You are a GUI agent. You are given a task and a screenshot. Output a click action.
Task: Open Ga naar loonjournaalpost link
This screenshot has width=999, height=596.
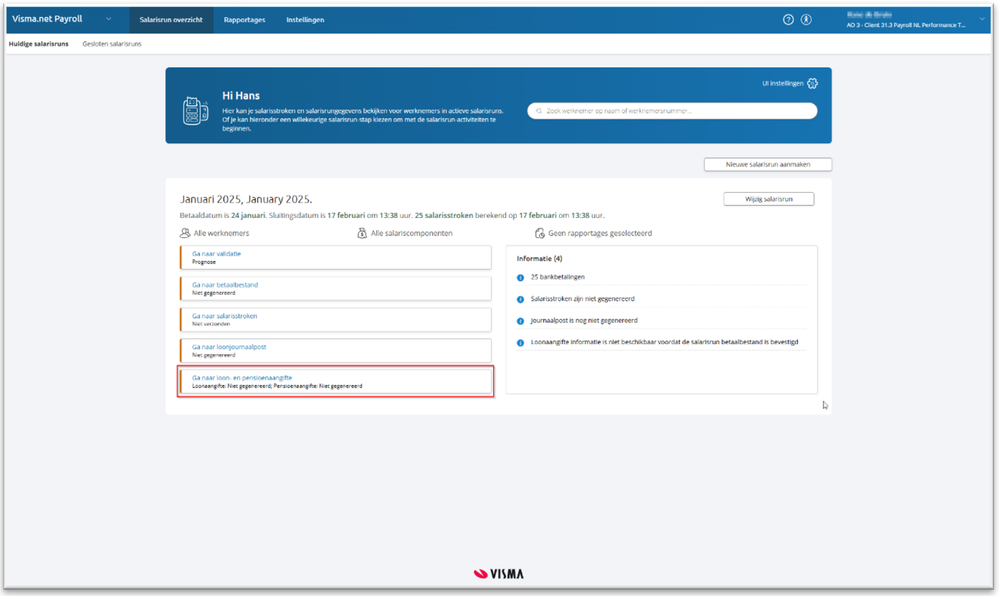point(229,347)
